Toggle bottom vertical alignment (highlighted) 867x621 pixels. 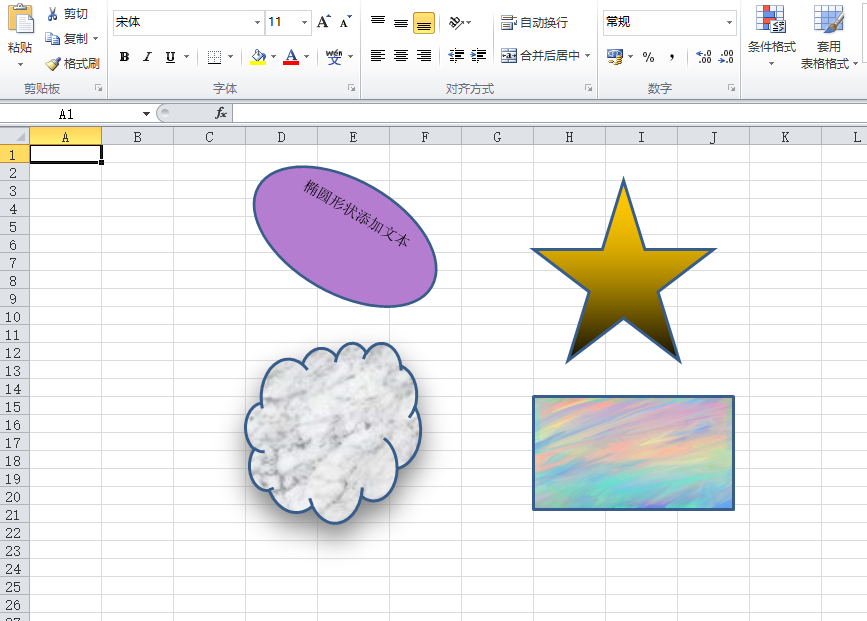point(424,23)
